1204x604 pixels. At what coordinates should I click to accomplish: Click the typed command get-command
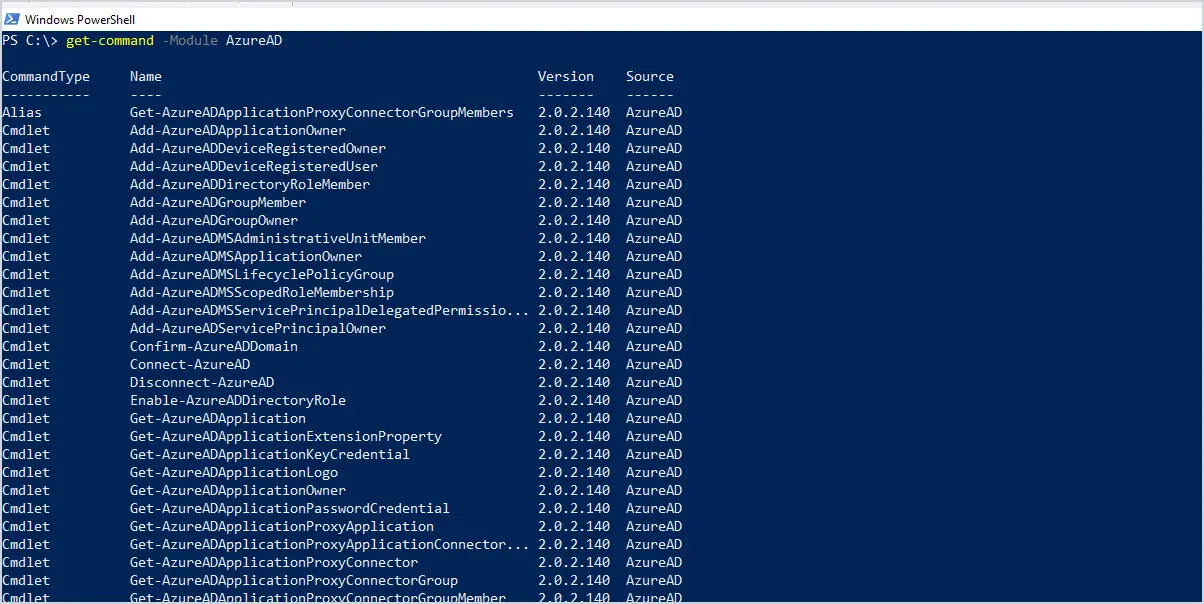[110, 40]
